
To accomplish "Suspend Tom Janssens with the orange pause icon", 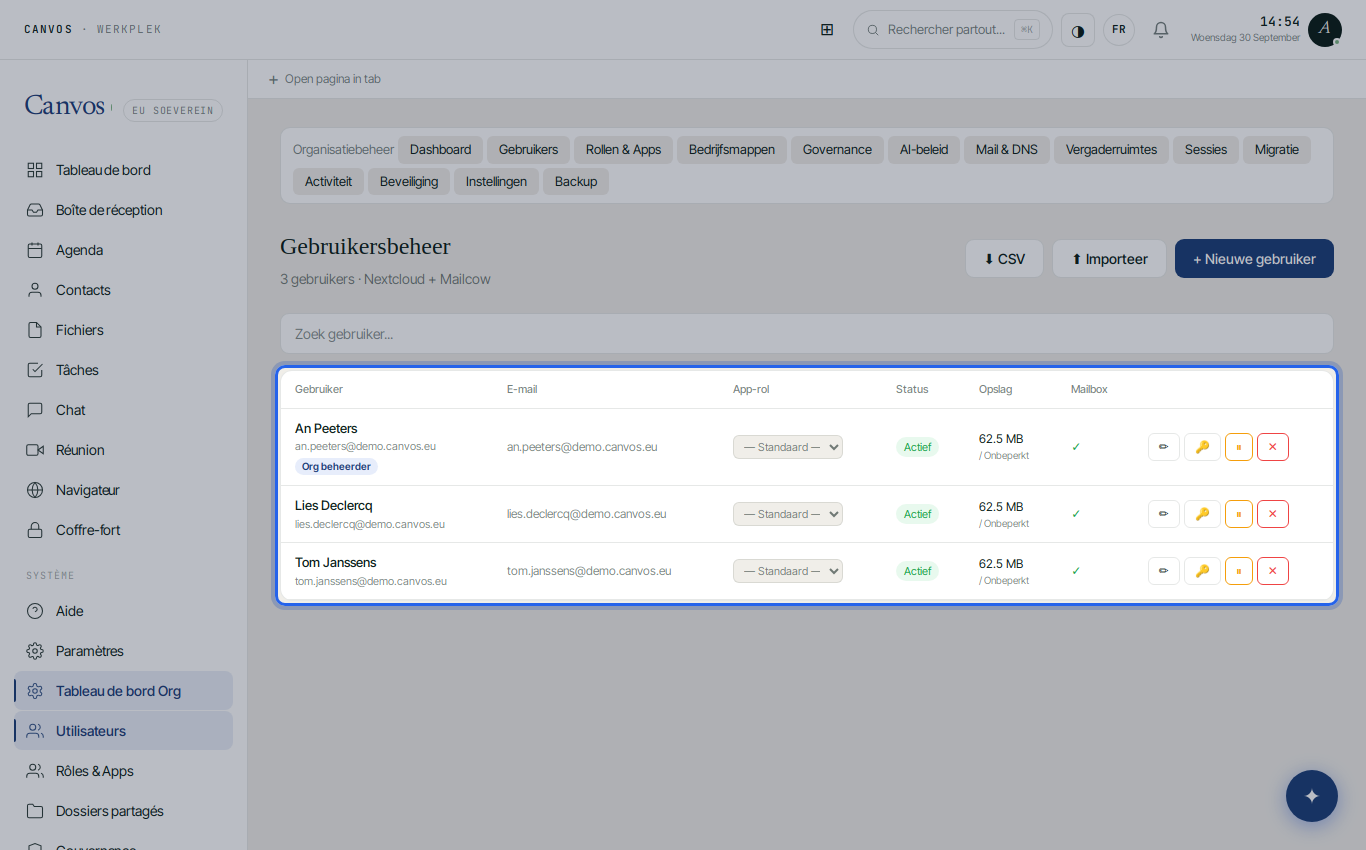I will [x=1239, y=571].
